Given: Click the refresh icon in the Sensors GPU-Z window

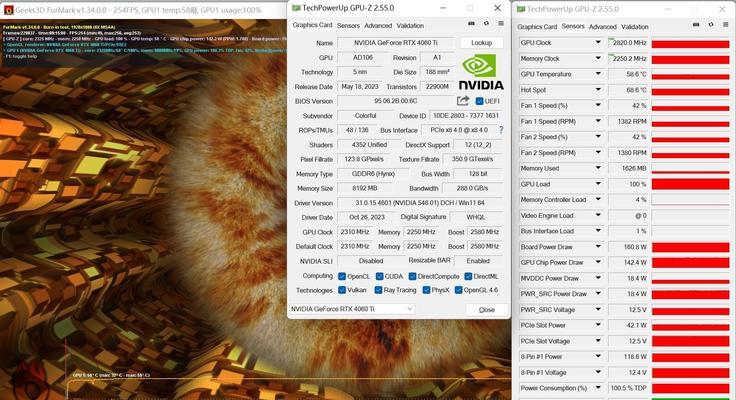Looking at the screenshot, I should click(x=711, y=25).
